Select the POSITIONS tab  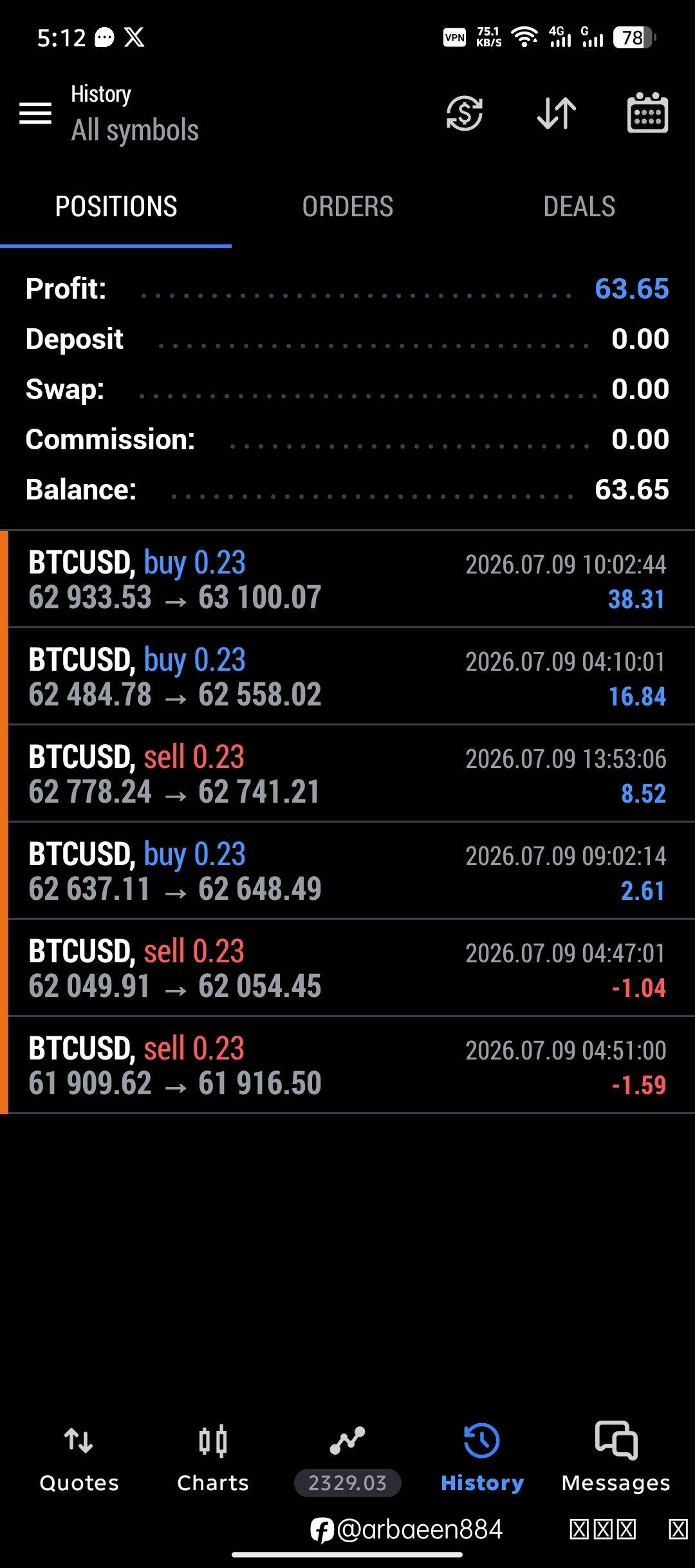(116, 207)
